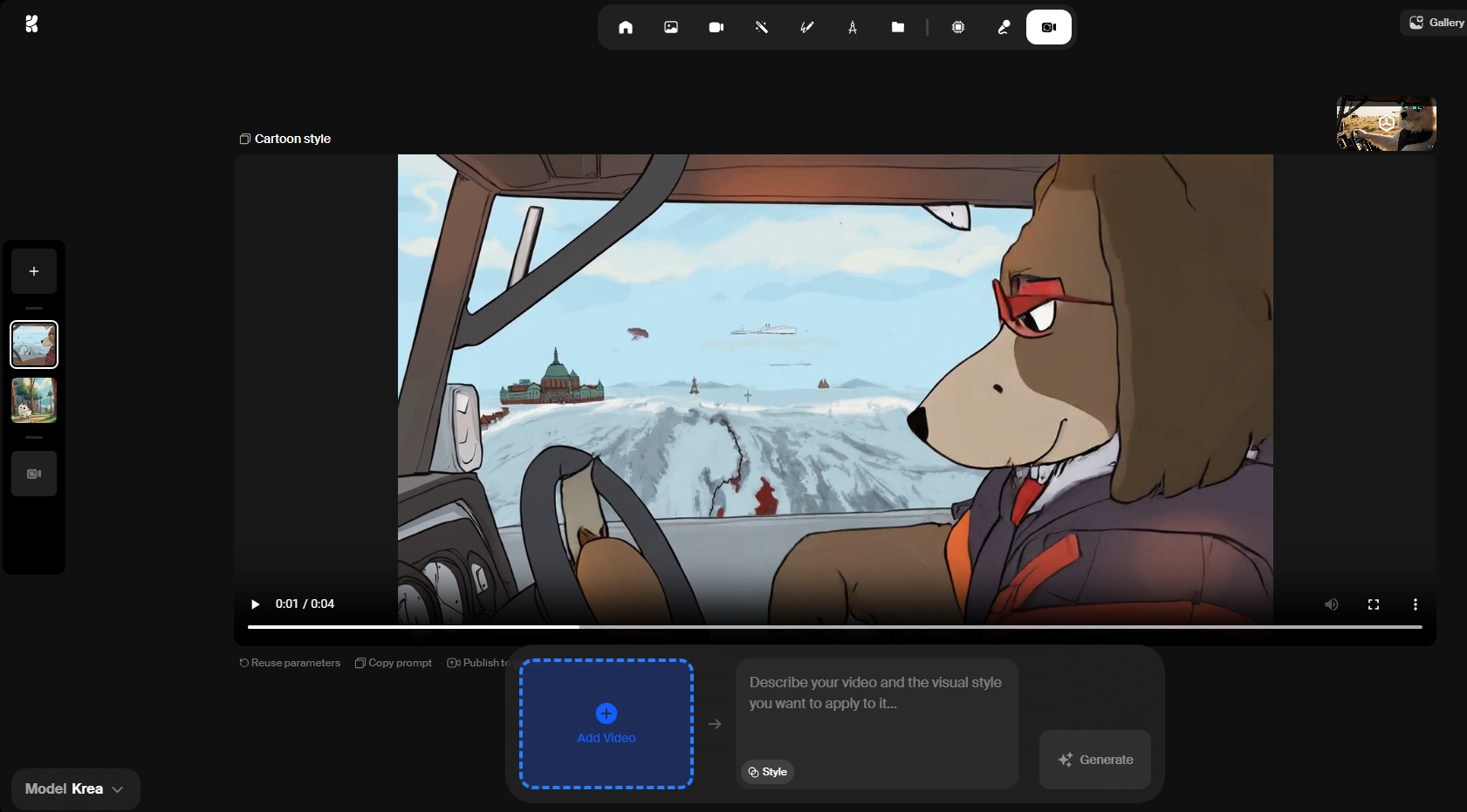Screen dimensions: 1467x812
Task: Open the source video thumbnail preview
Action: (x=1386, y=123)
